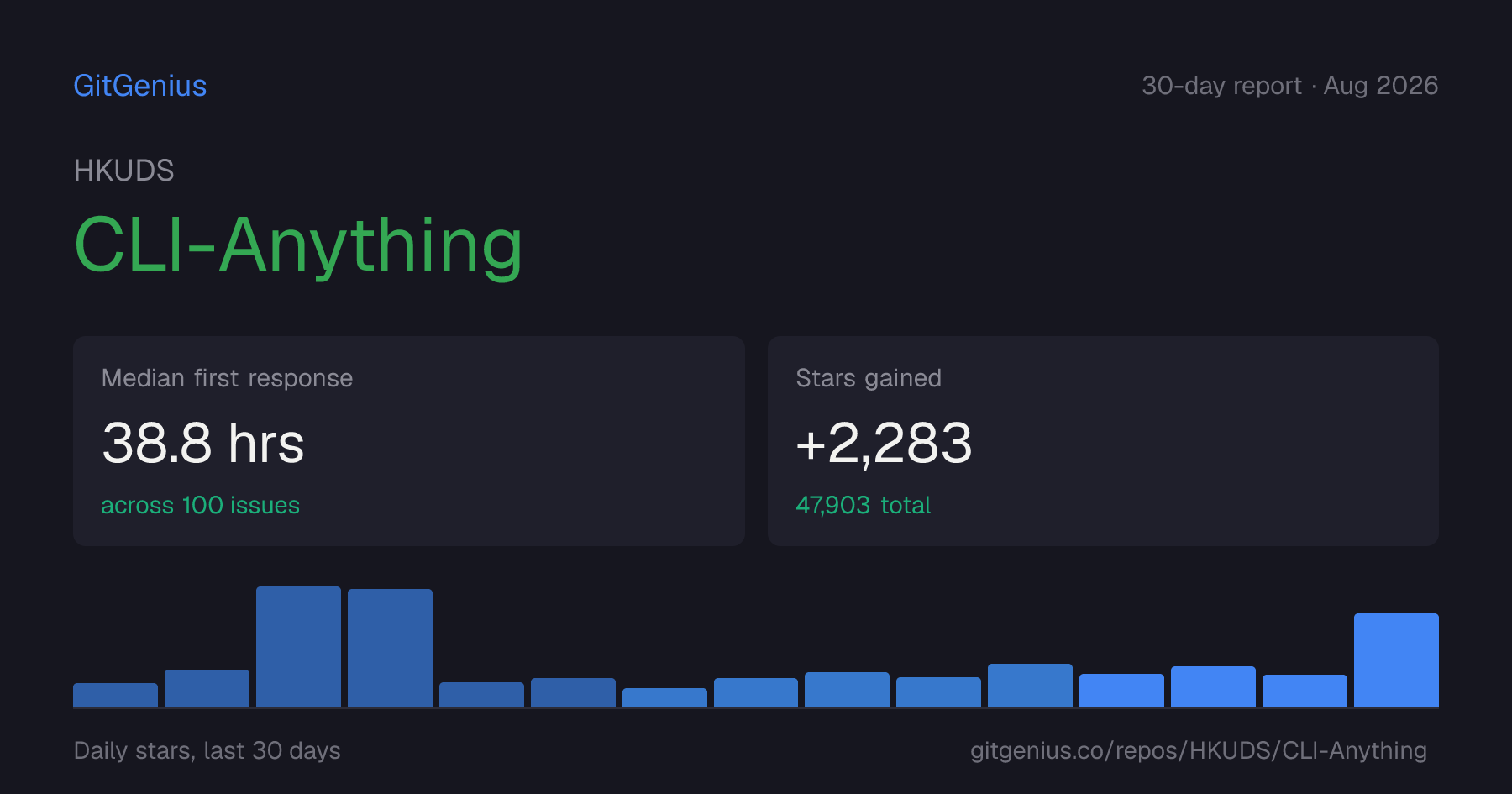This screenshot has height=794, width=1512.
Task: Open the Median first response card
Action: 409,441
